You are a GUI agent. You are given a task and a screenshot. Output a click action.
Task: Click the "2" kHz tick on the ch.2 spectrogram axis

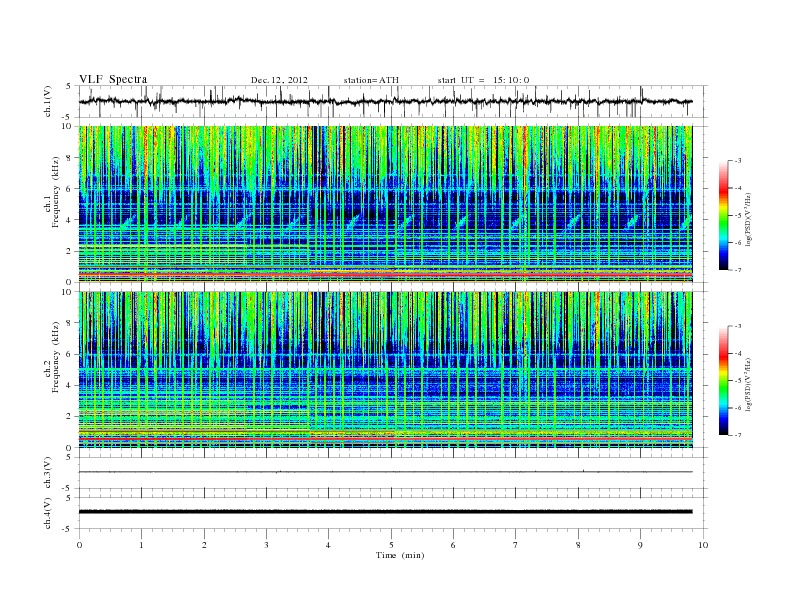[69, 417]
